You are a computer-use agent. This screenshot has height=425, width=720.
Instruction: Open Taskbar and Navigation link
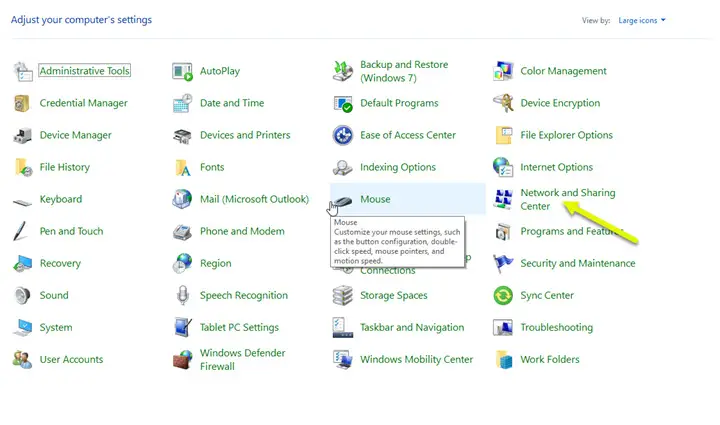[412, 328]
